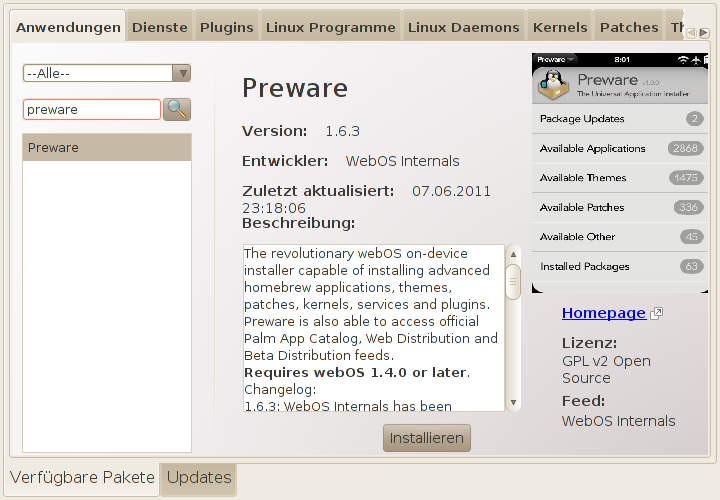The height and width of the screenshot is (500, 720).
Task: Click description scrollbar down arrow
Action: (x=513, y=403)
